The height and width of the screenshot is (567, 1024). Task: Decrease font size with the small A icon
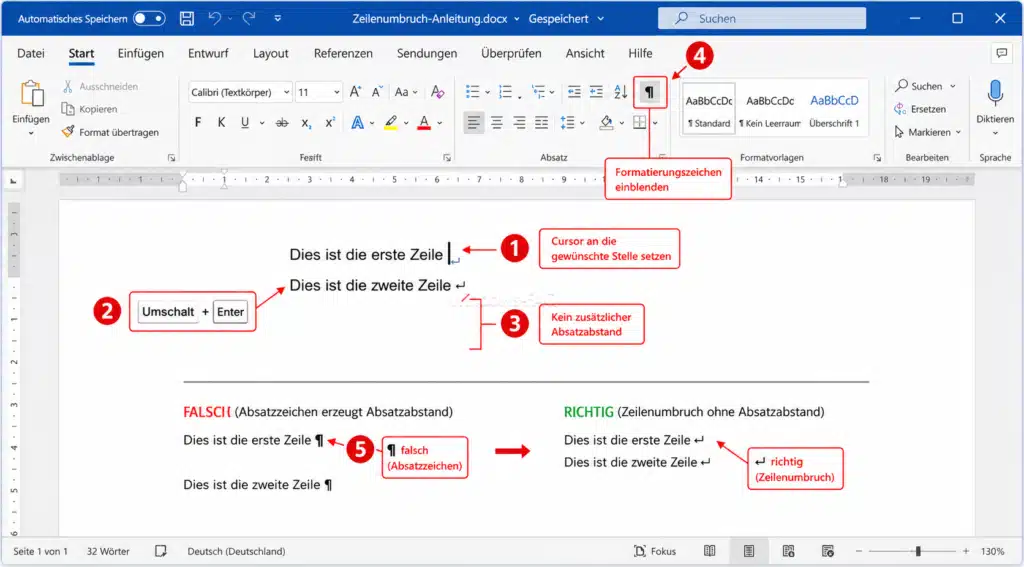click(377, 92)
